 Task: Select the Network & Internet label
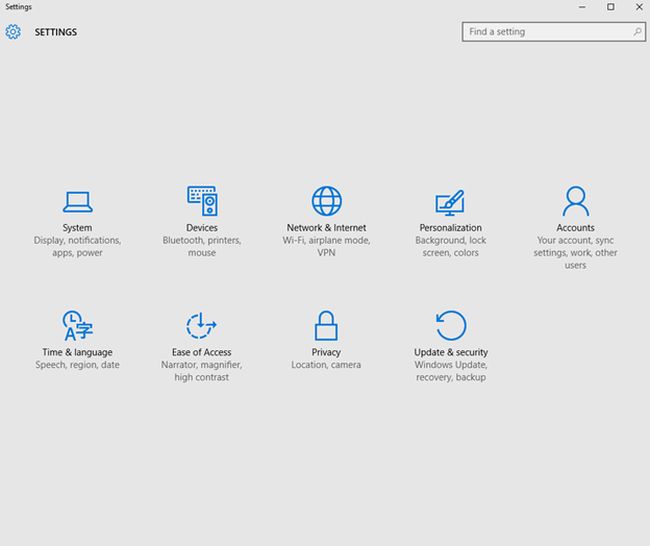(x=327, y=228)
